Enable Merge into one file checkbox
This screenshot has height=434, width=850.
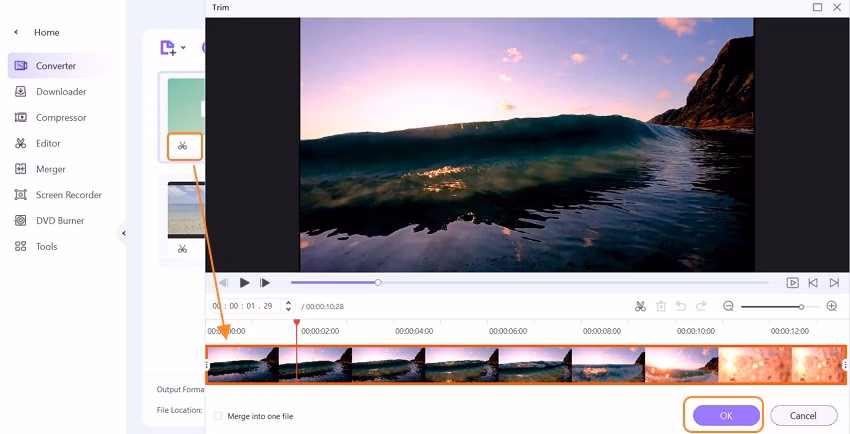coord(218,416)
